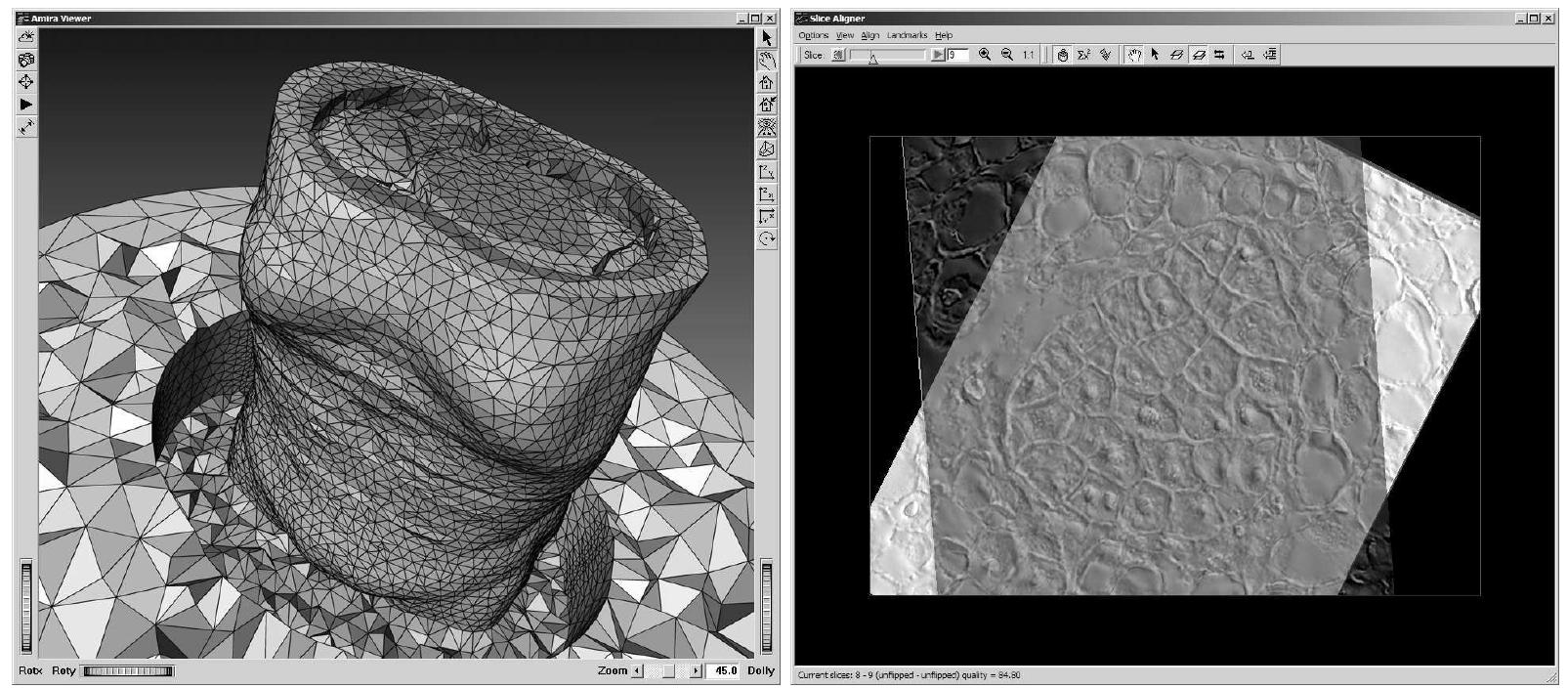Take a snapshot with the camera icon
The width and height of the screenshot is (1568, 688).
pyautogui.click(x=26, y=60)
